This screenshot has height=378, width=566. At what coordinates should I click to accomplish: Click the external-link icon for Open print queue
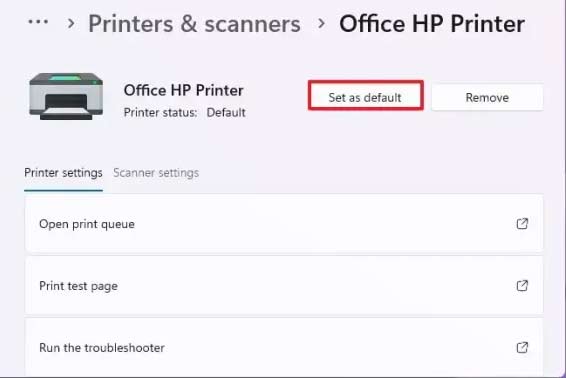coord(522,224)
